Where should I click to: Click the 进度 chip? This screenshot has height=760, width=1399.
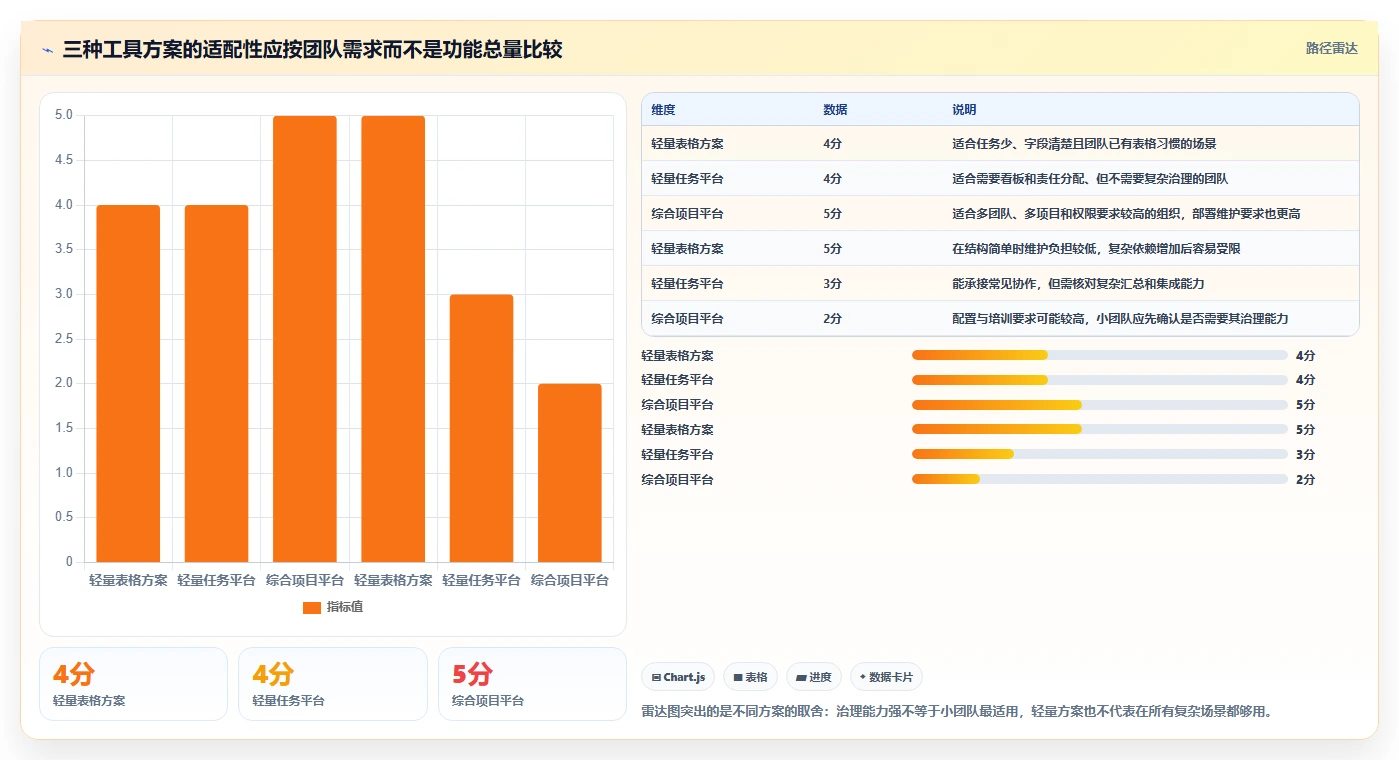pyautogui.click(x=814, y=677)
